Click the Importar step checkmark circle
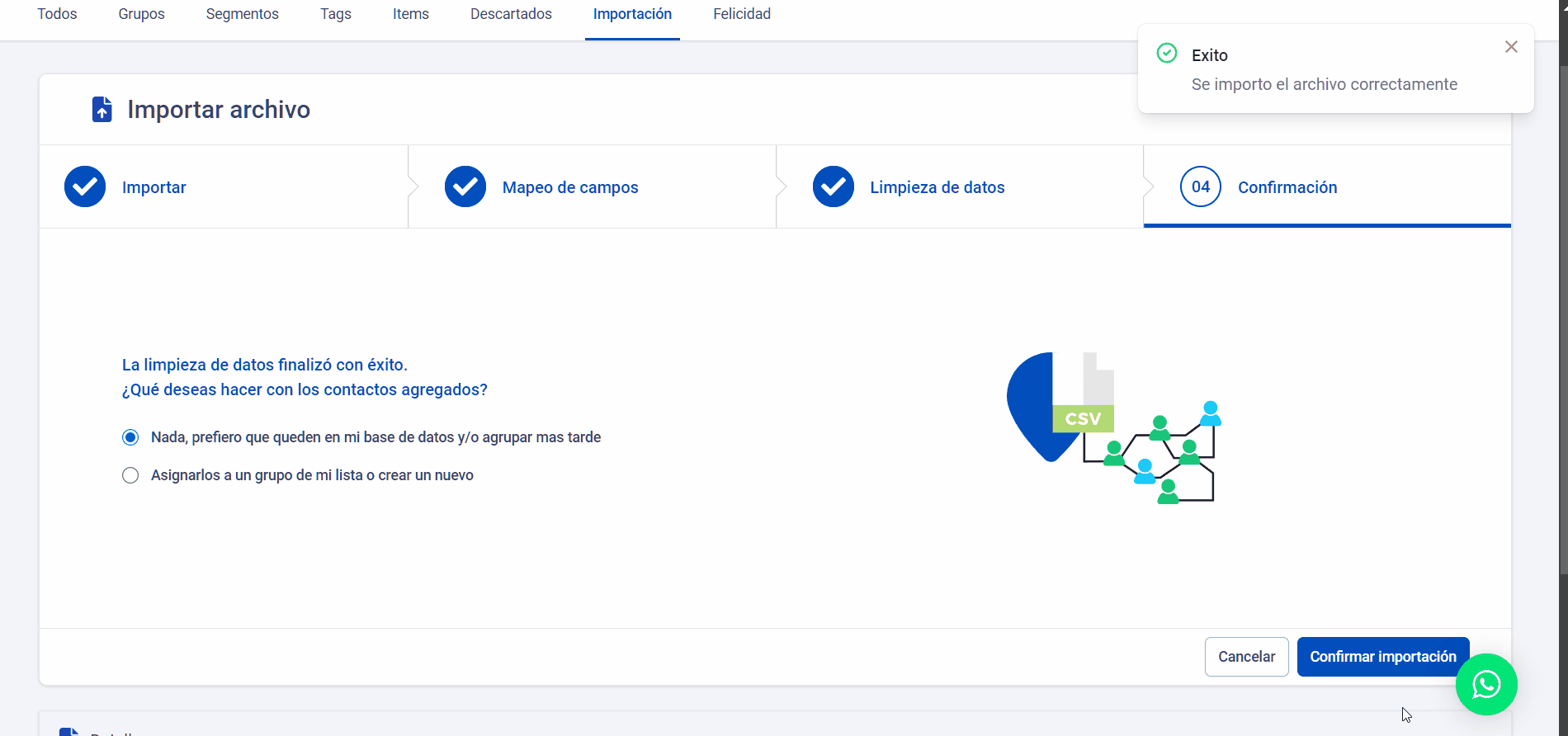The image size is (1568, 736). coord(85,186)
